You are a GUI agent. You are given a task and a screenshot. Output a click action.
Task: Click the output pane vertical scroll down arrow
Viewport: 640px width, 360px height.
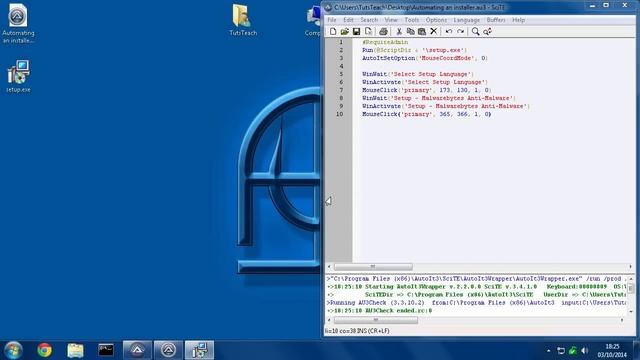point(631,311)
